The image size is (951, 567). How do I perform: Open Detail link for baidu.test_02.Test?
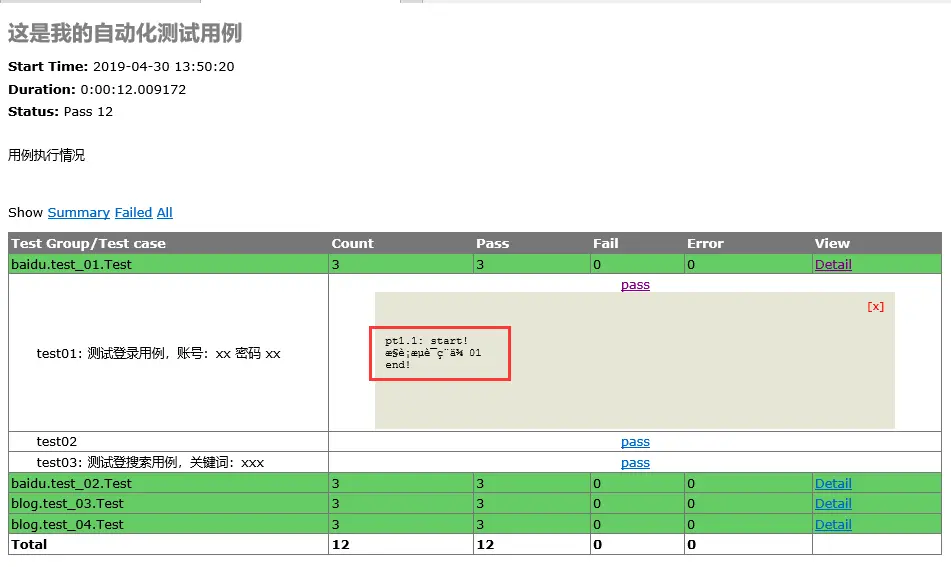pyautogui.click(x=833, y=483)
